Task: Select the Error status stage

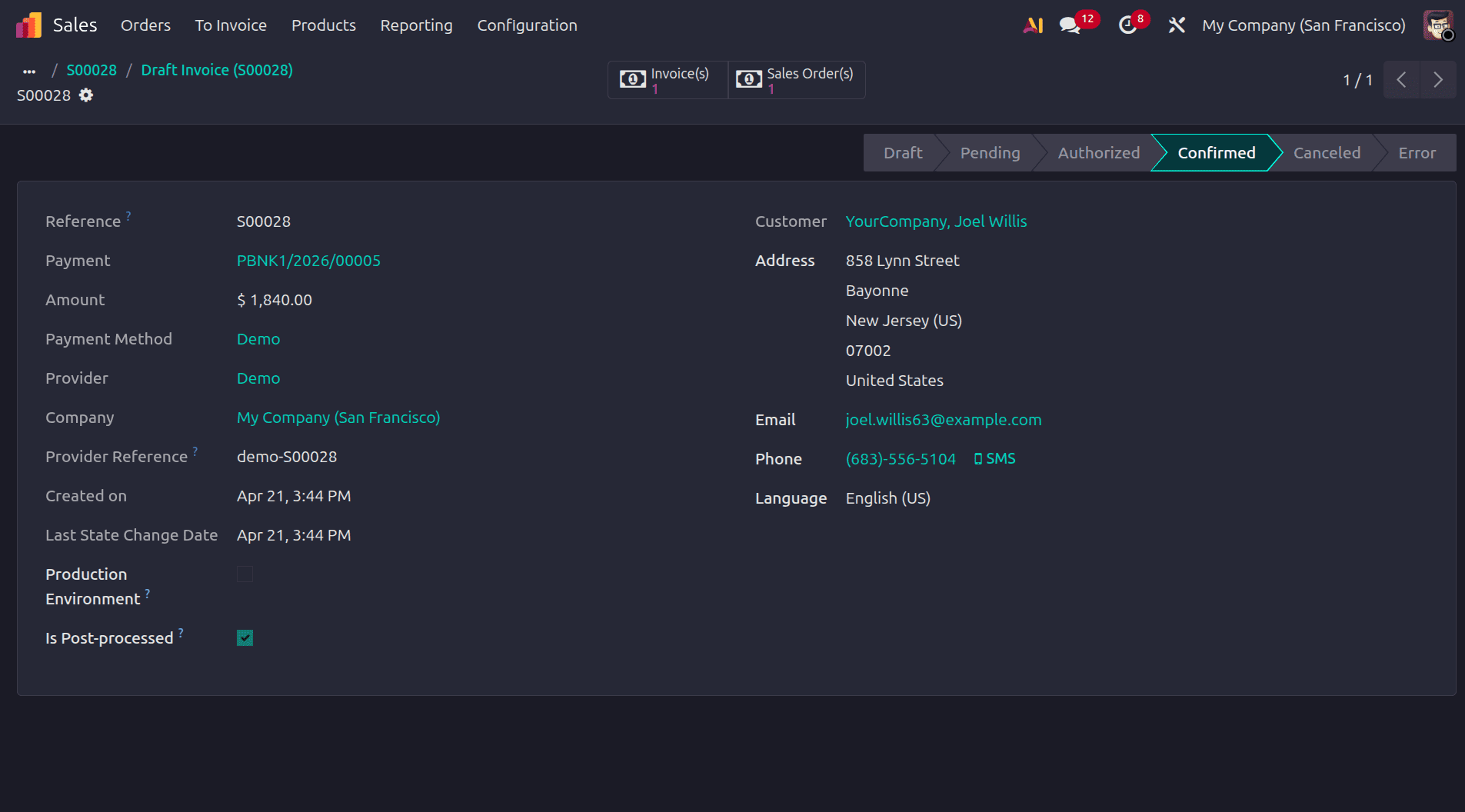Action: tap(1417, 153)
